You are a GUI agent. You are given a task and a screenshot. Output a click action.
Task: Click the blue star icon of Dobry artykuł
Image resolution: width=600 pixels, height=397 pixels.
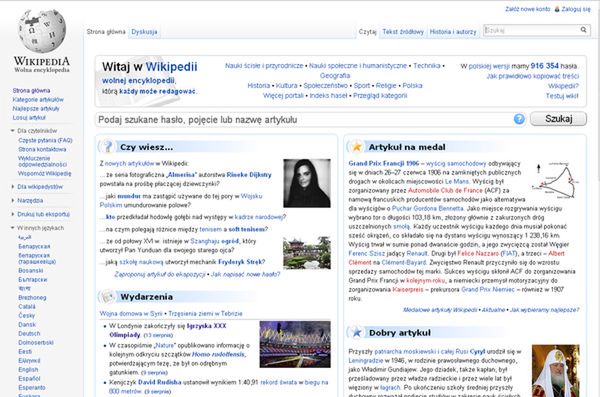(x=357, y=332)
